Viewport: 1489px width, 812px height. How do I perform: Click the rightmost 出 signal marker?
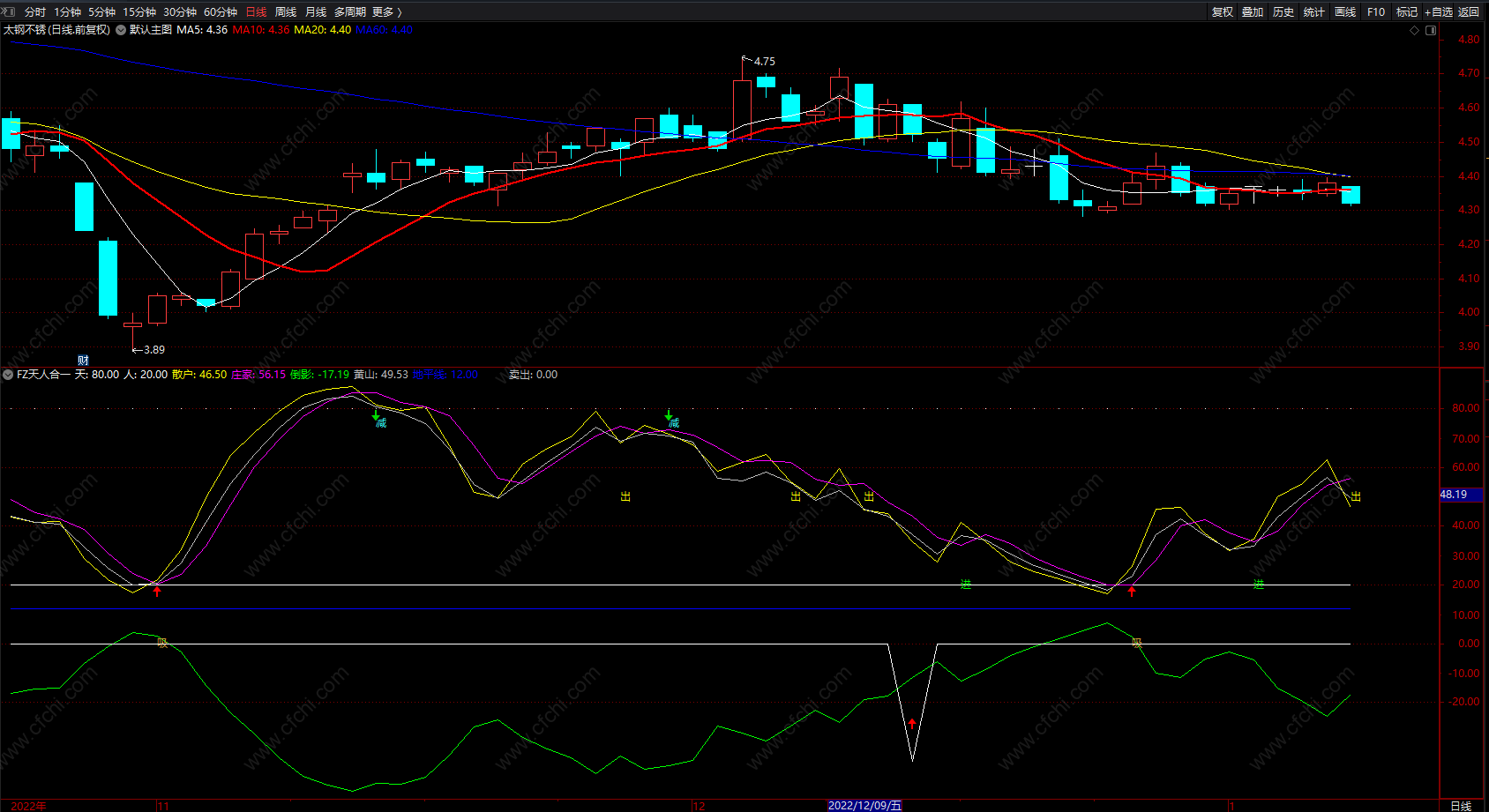pyautogui.click(x=1356, y=496)
